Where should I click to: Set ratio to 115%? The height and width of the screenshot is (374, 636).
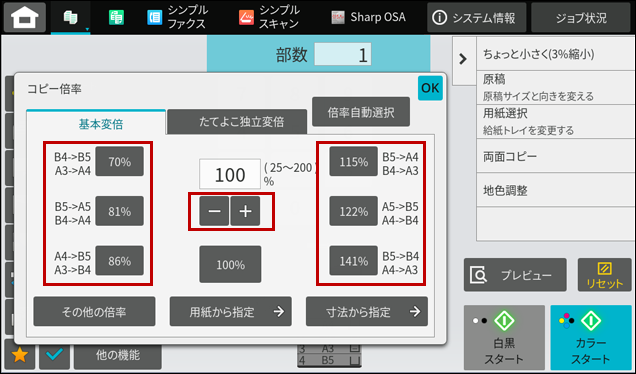(353, 161)
